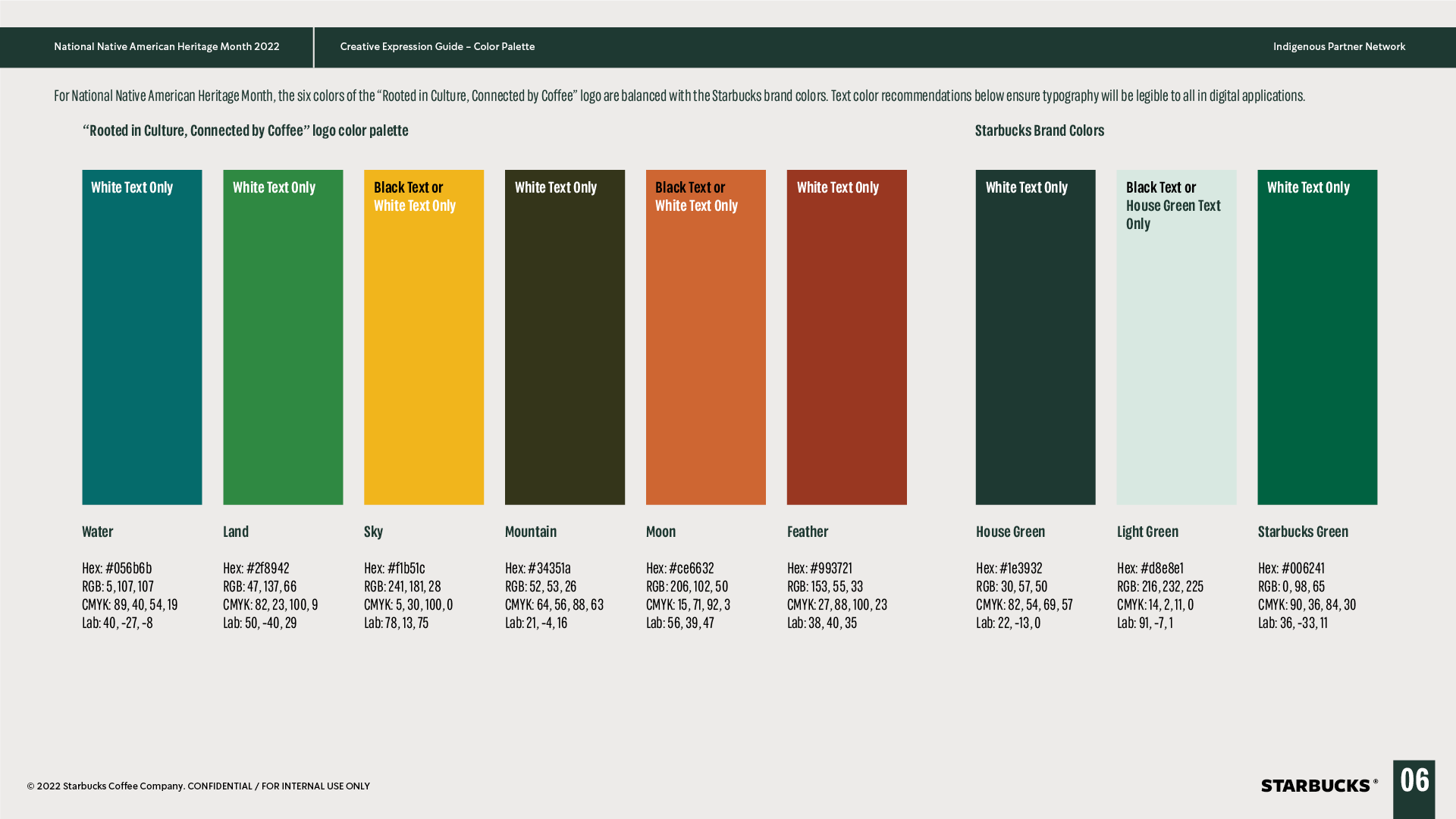Click 'Hex: #1e3932' value
Image resolution: width=1456 pixels, height=819 pixels.
point(1009,568)
